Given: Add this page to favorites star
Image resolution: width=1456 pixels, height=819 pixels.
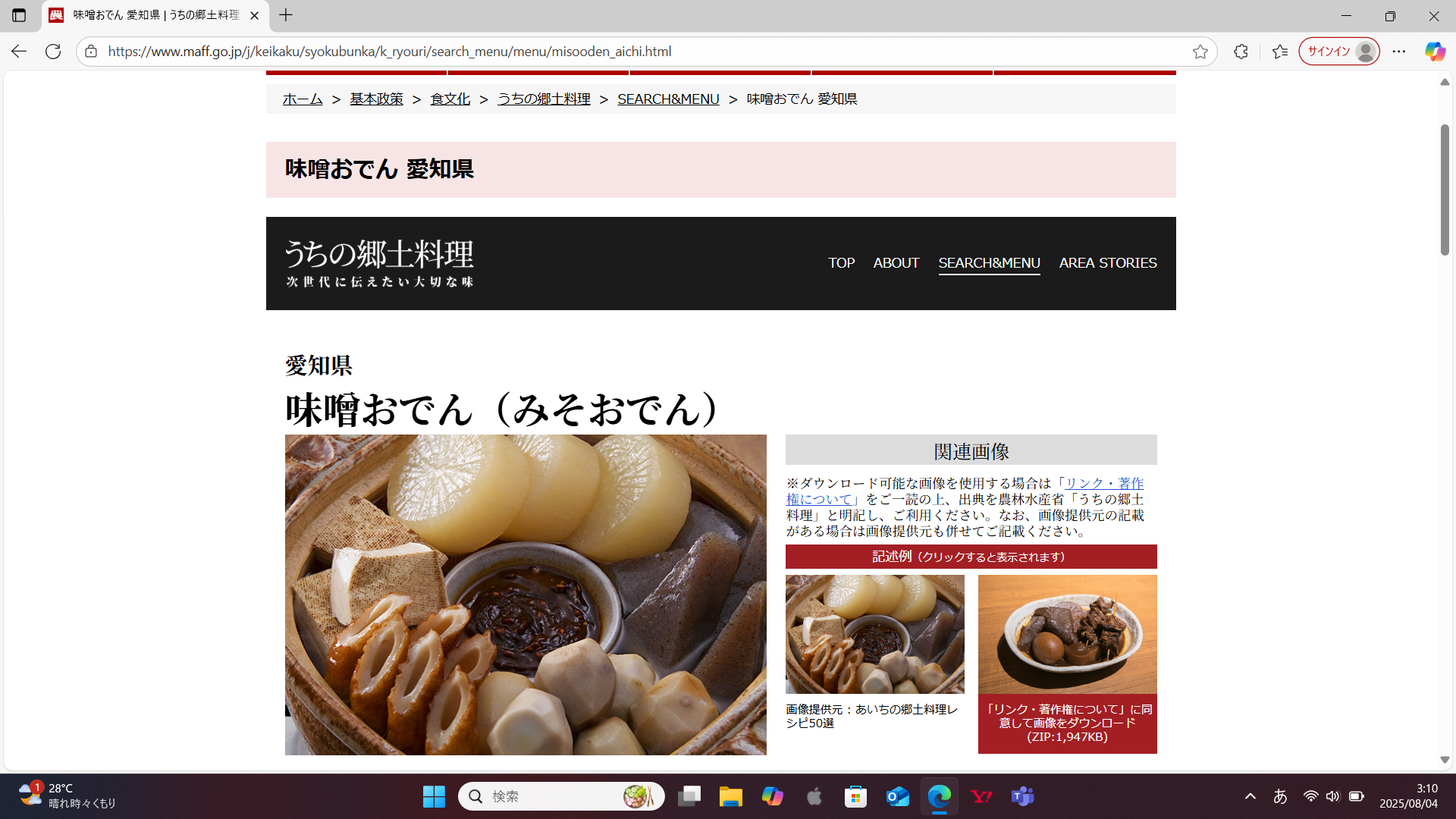Looking at the screenshot, I should 1200,52.
